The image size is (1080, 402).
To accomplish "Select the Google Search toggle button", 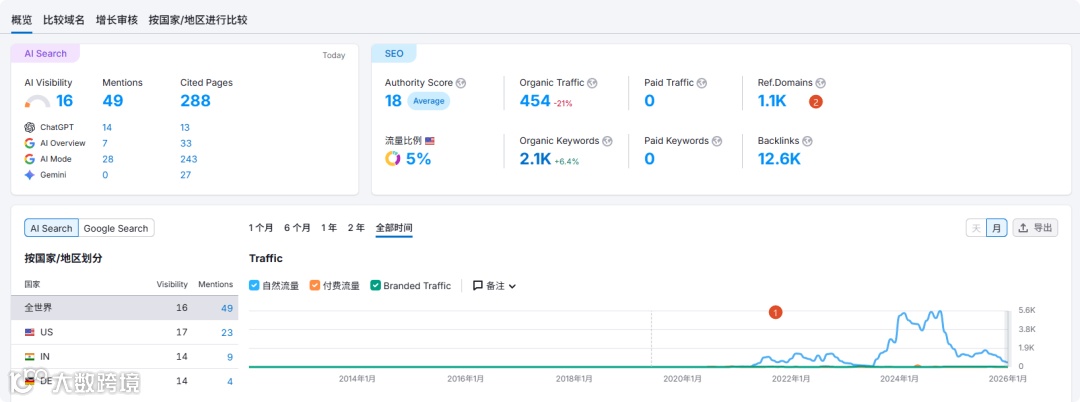I will (116, 228).
